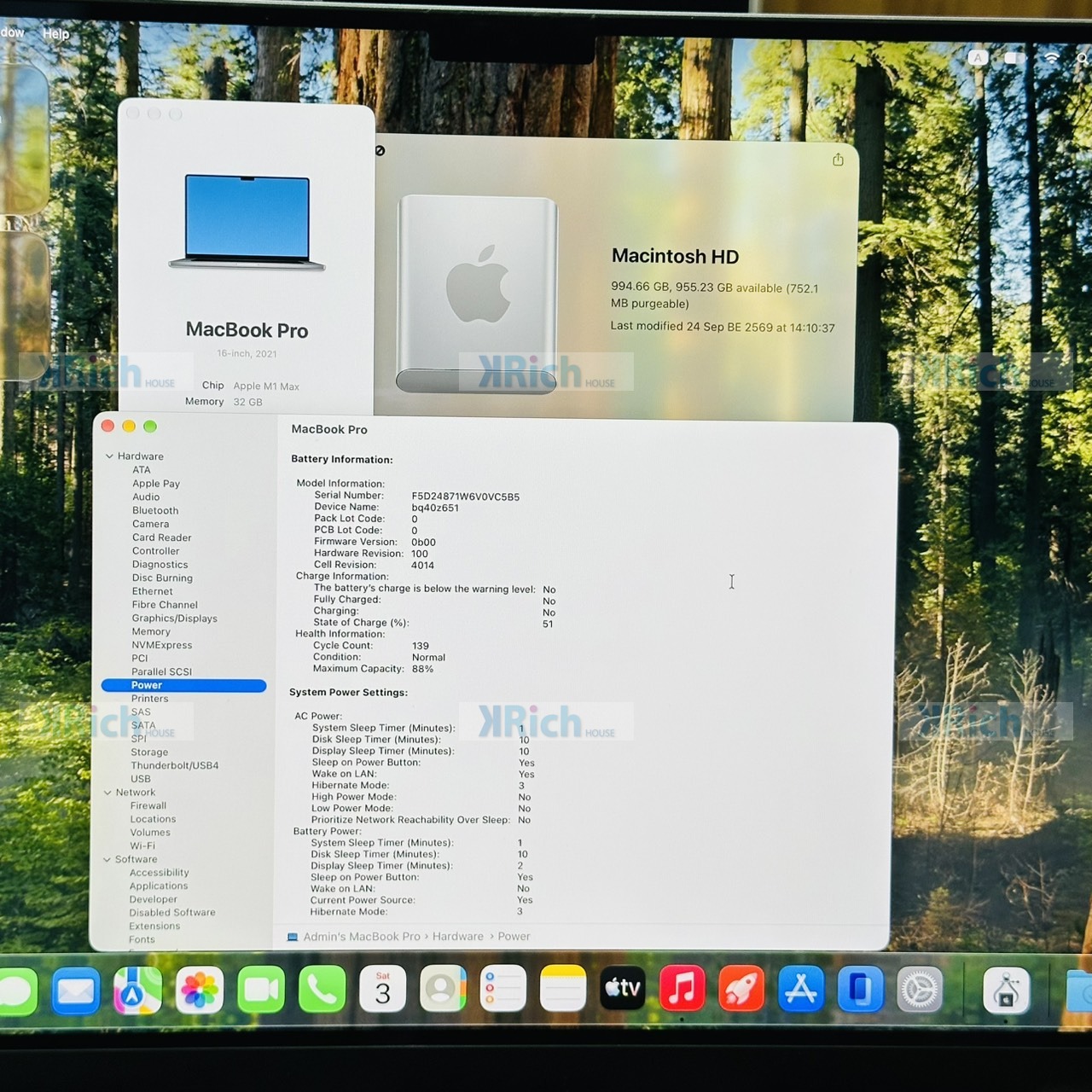This screenshot has width=1092, height=1092.
Task: Select Wi-Fi under Network
Action: [142, 846]
